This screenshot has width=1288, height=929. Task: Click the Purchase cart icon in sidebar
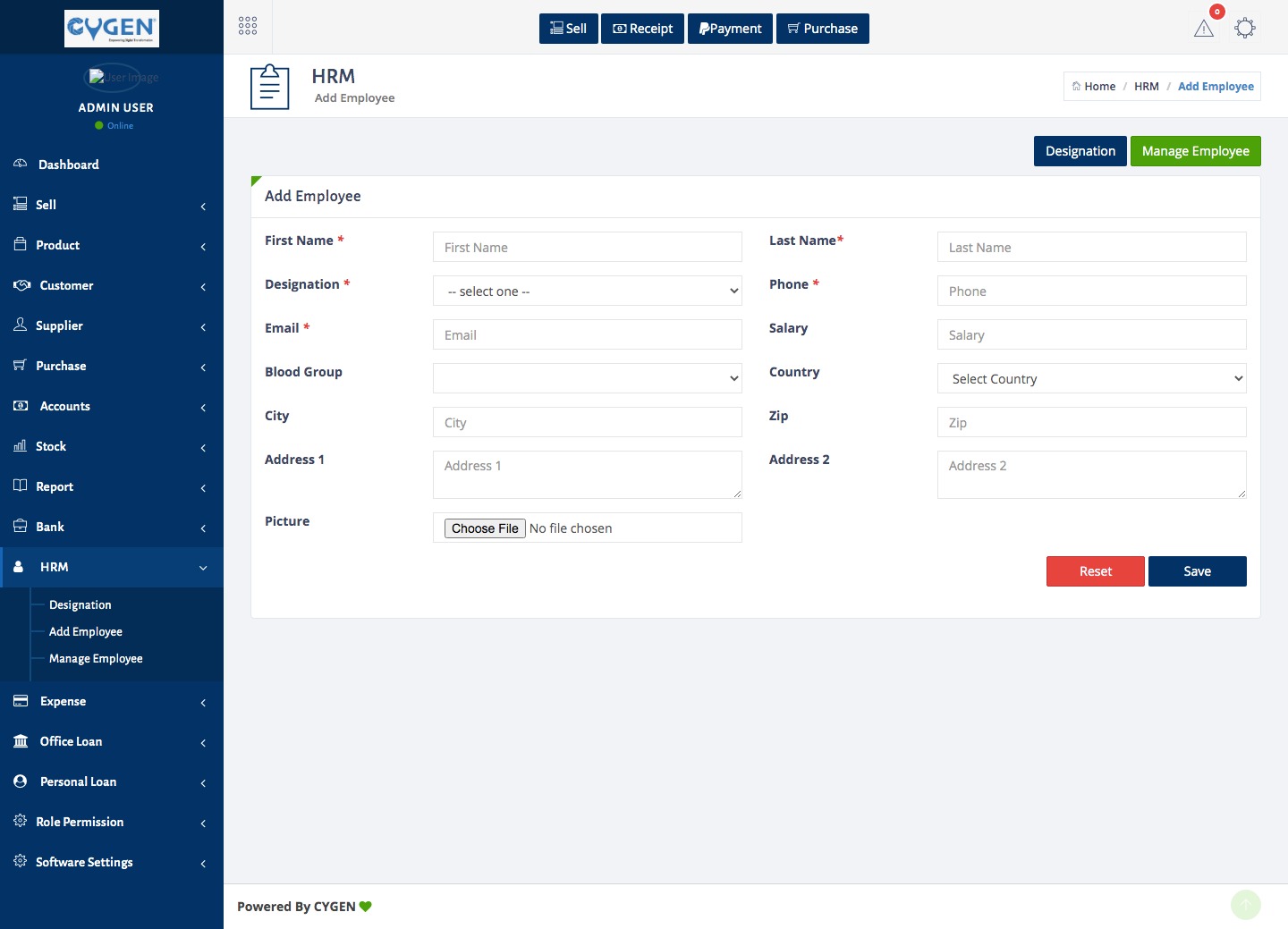(20, 365)
